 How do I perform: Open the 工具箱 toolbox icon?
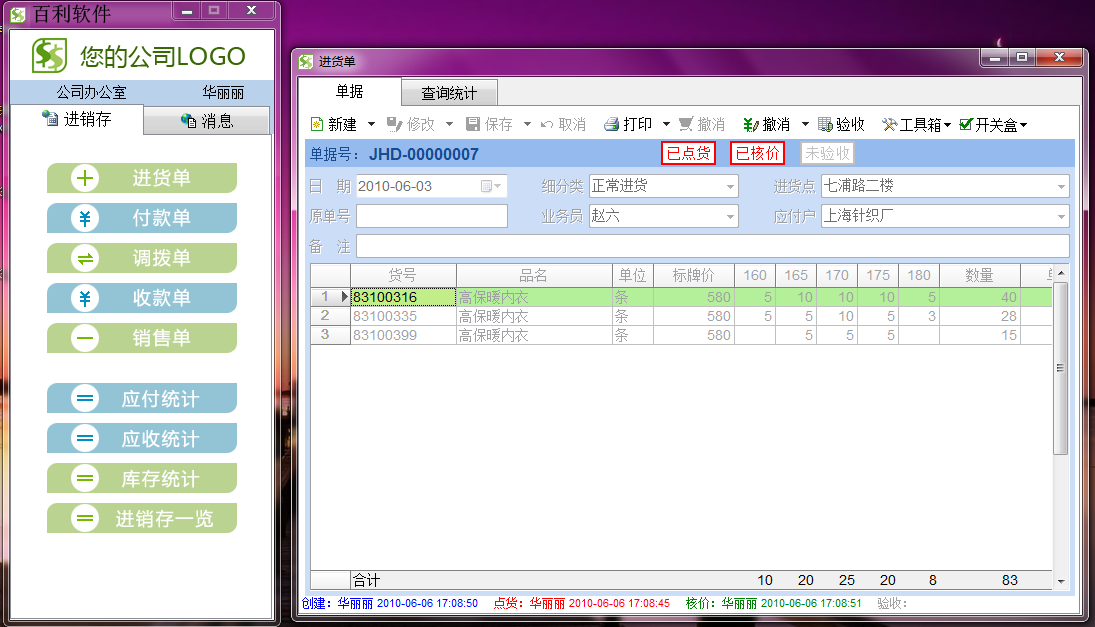pyautogui.click(x=889, y=125)
